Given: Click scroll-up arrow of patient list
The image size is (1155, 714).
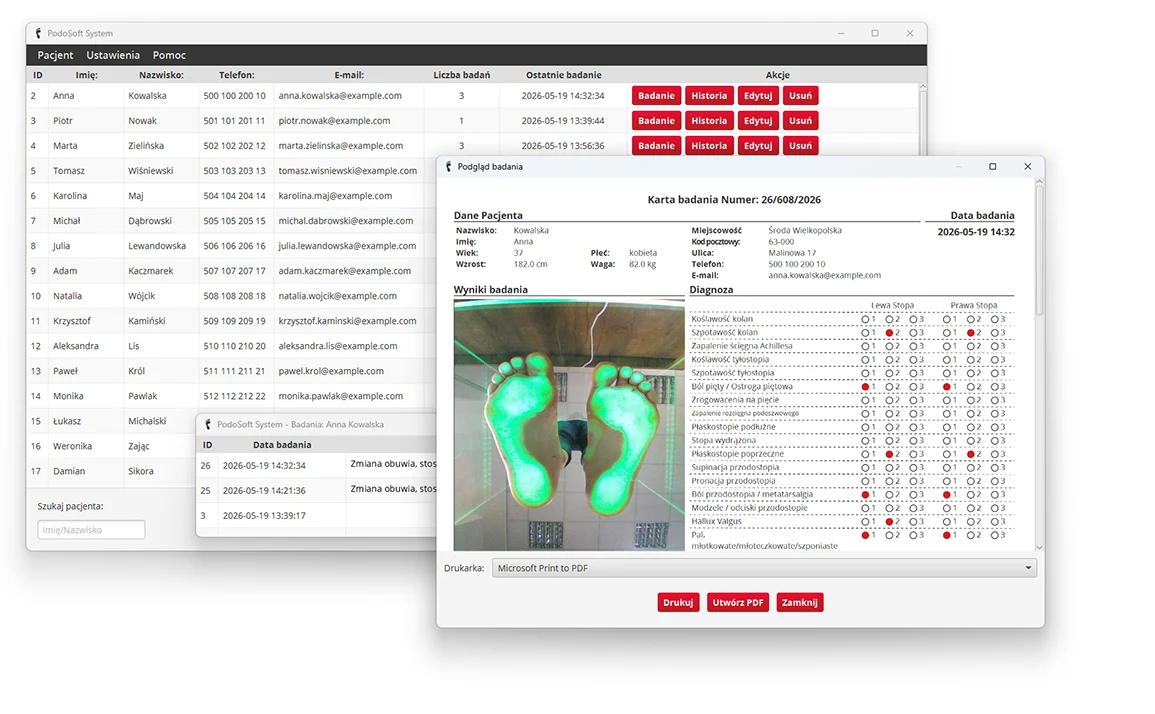Looking at the screenshot, I should click(x=922, y=87).
